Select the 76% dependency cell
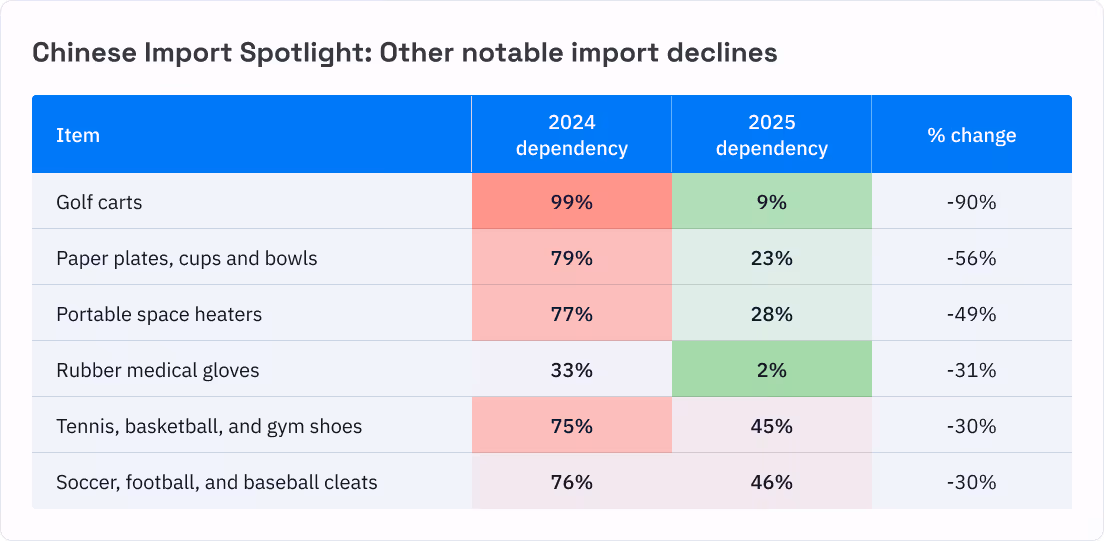The height and width of the screenshot is (541, 1104). (x=571, y=481)
